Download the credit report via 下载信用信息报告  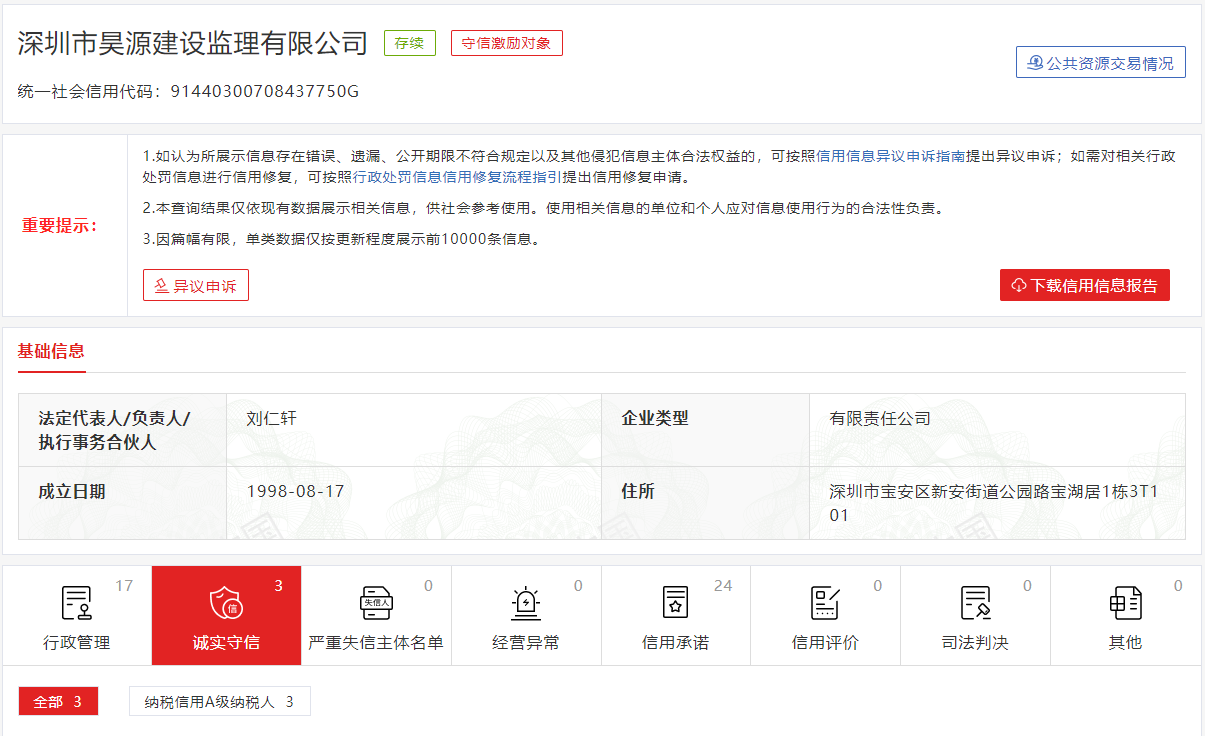click(1084, 285)
